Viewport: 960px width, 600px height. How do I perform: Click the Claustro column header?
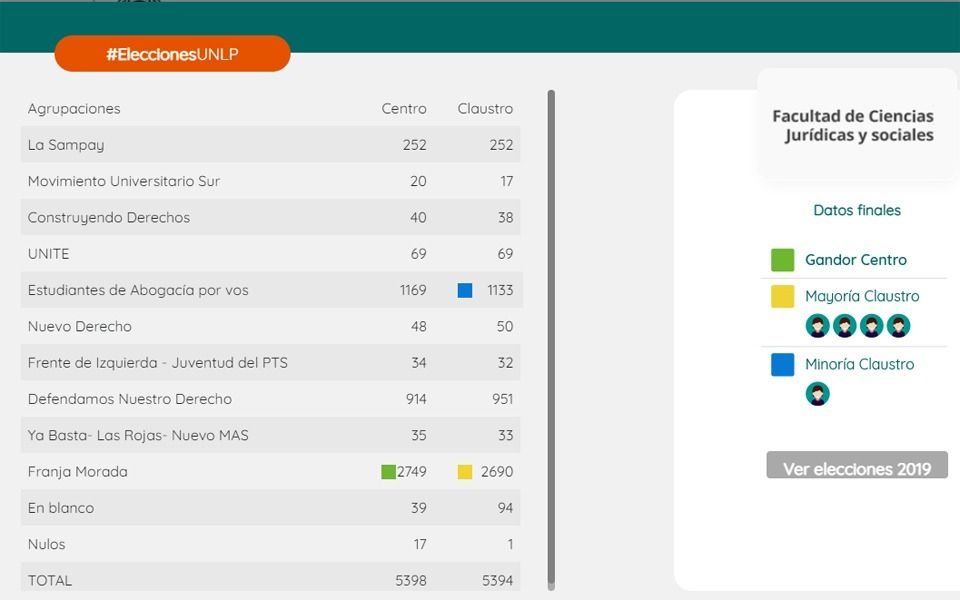click(485, 109)
